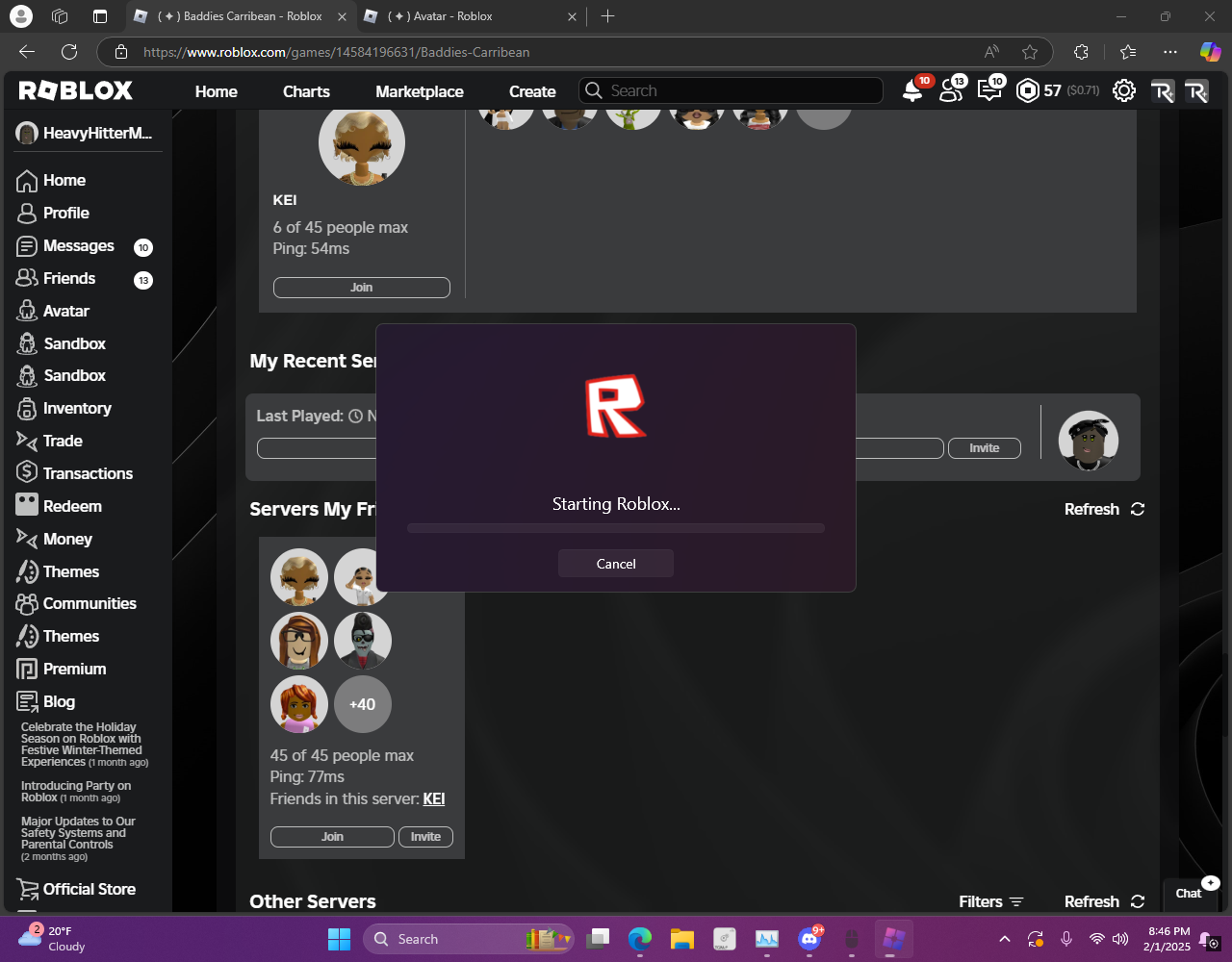Viewport: 1232px width, 962px height.
Task: Click the +40 more players badge
Action: pos(363,704)
